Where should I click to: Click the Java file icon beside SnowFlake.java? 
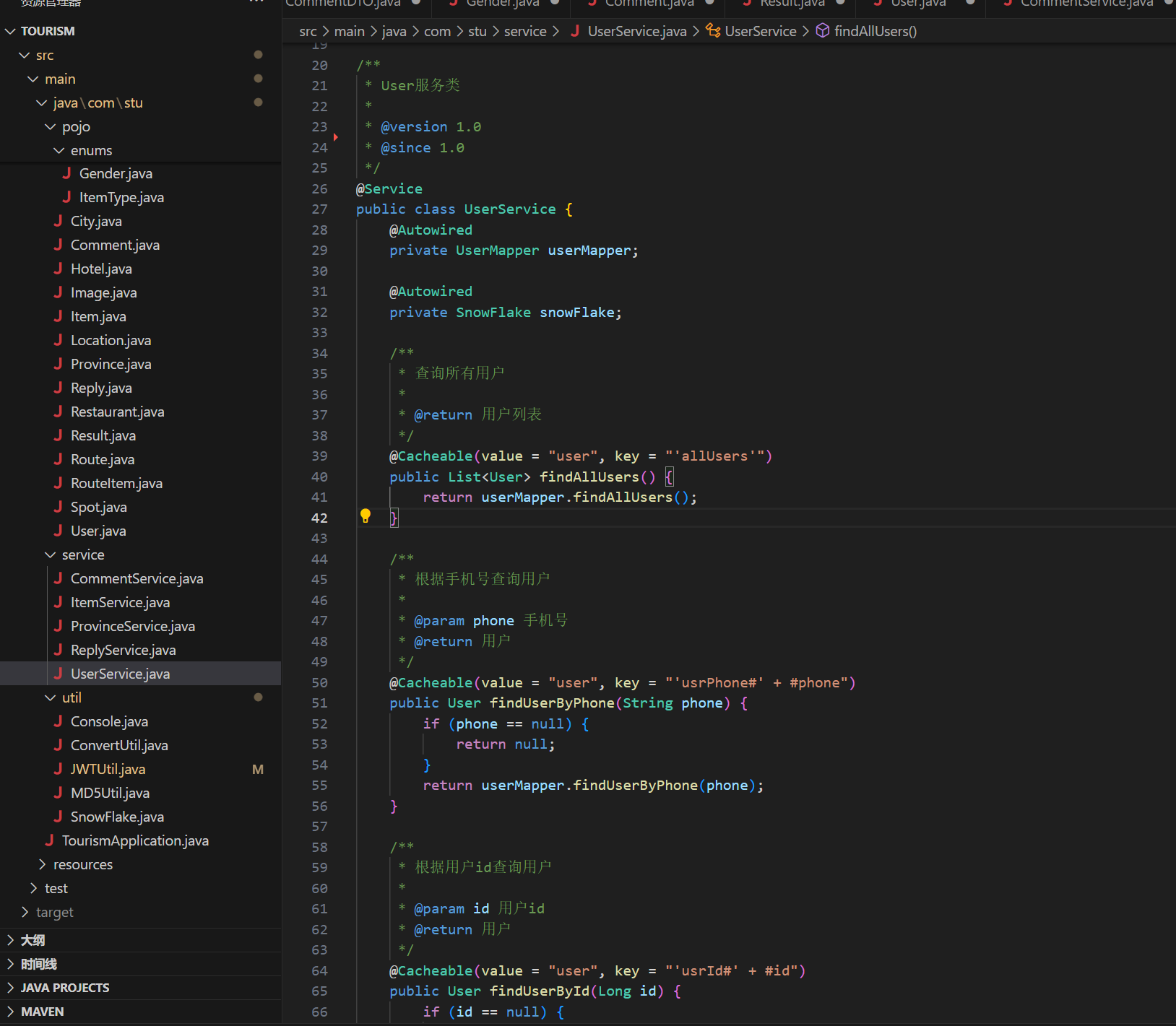tap(58, 817)
